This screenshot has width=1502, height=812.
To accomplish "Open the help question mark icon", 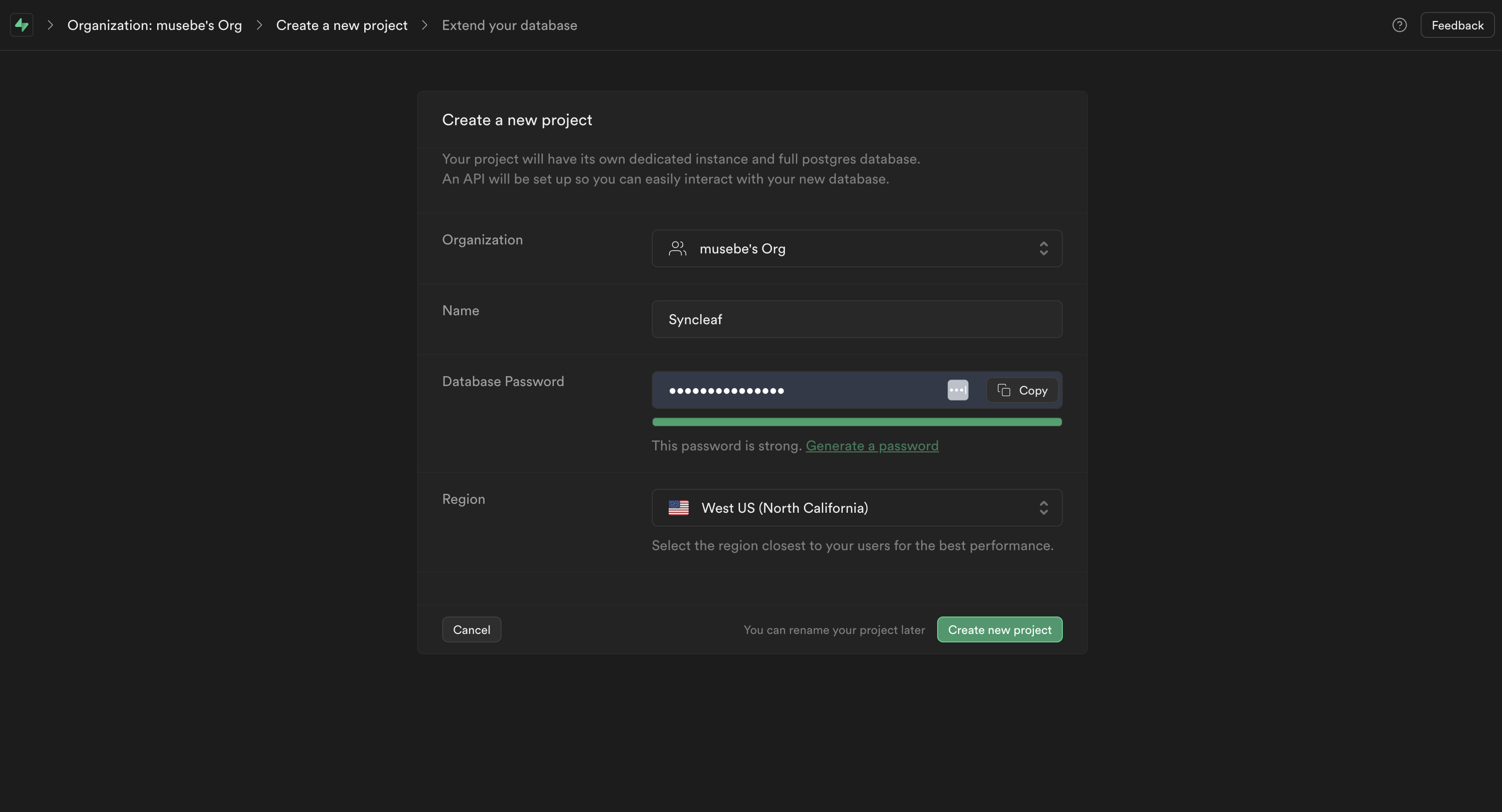I will (x=1399, y=25).
